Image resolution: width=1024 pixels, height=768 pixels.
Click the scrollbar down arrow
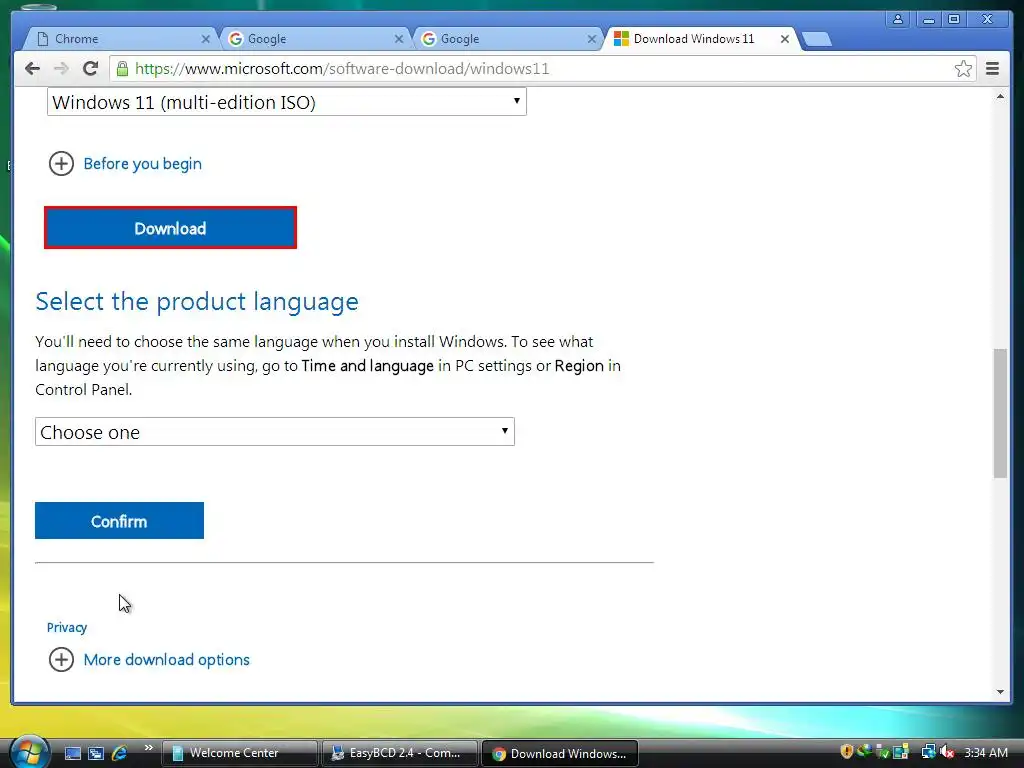[x=1000, y=692]
